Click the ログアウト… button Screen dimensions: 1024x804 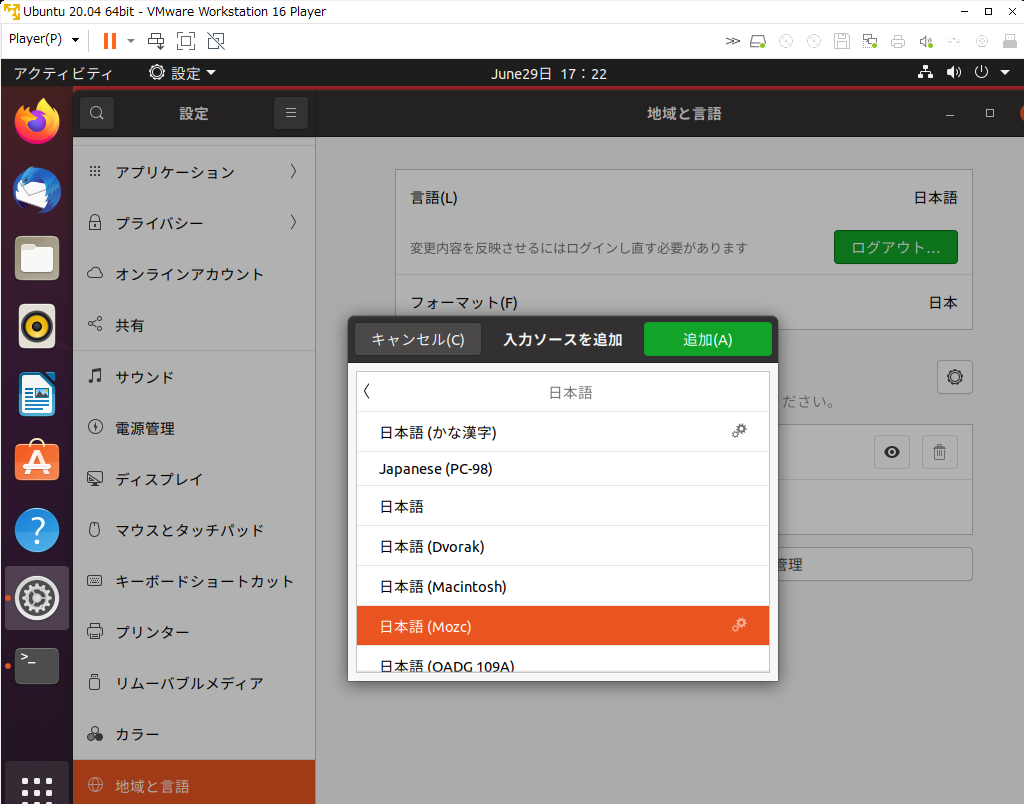click(x=895, y=247)
